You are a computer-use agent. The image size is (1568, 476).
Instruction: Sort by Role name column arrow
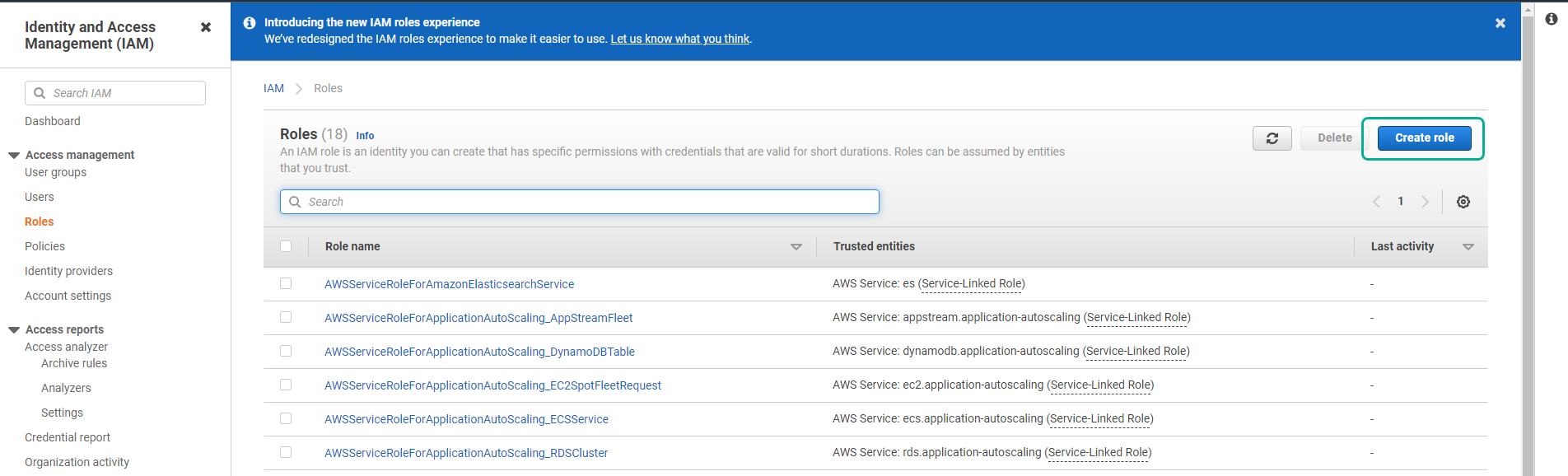click(x=796, y=247)
